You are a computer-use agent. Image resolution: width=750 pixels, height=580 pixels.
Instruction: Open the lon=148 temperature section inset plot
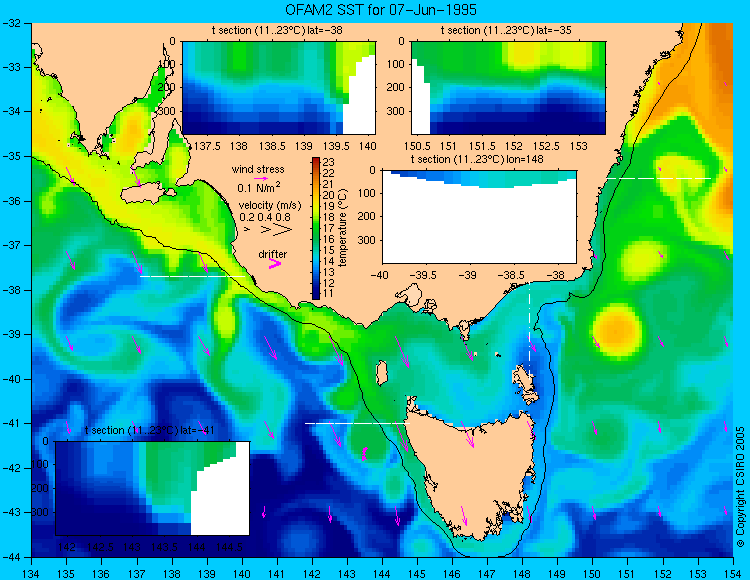[x=479, y=217]
